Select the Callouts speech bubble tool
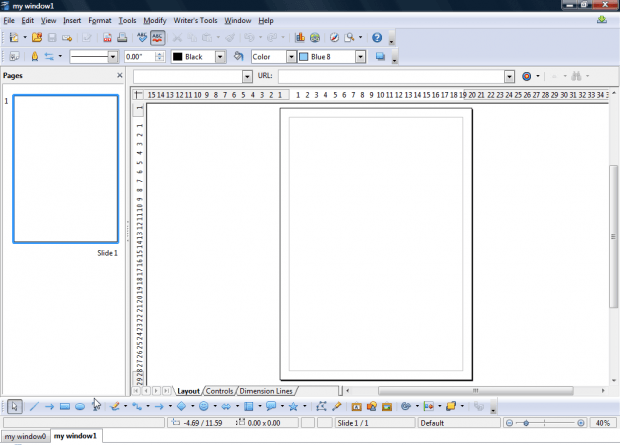 tap(271, 406)
